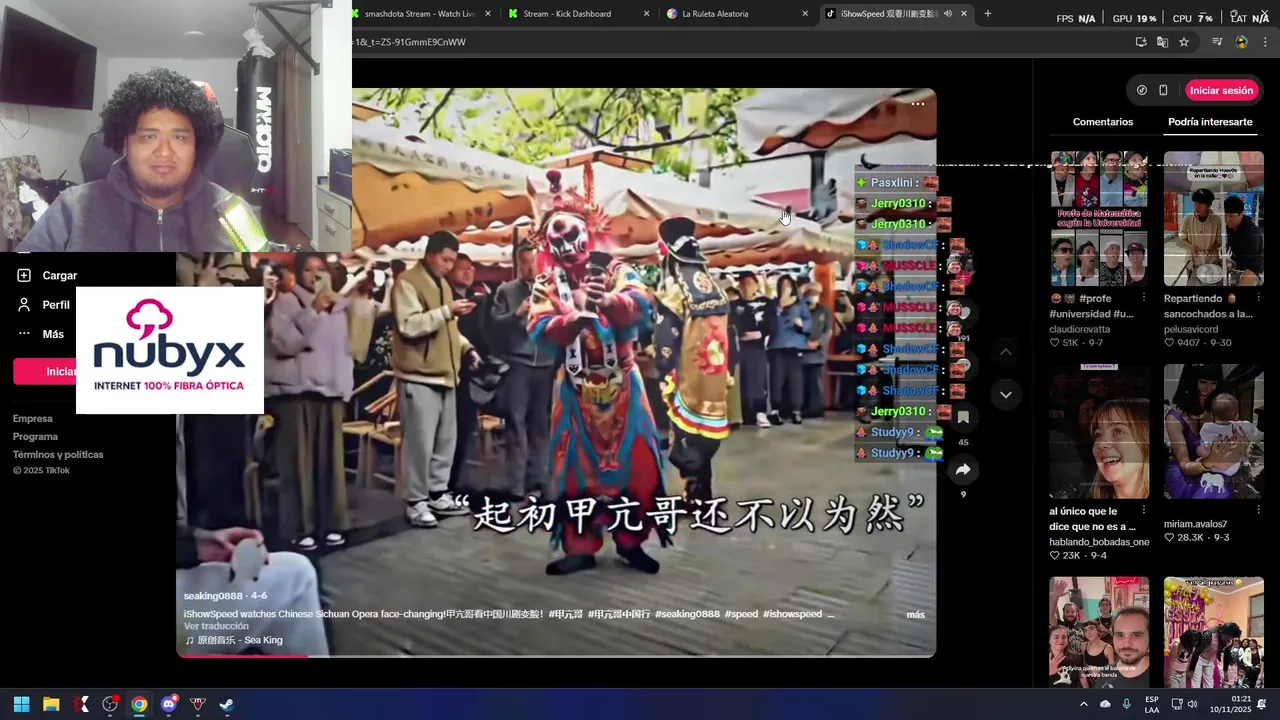Click the install app icon in the address bar
The height and width of the screenshot is (720, 1280).
click(x=1141, y=42)
